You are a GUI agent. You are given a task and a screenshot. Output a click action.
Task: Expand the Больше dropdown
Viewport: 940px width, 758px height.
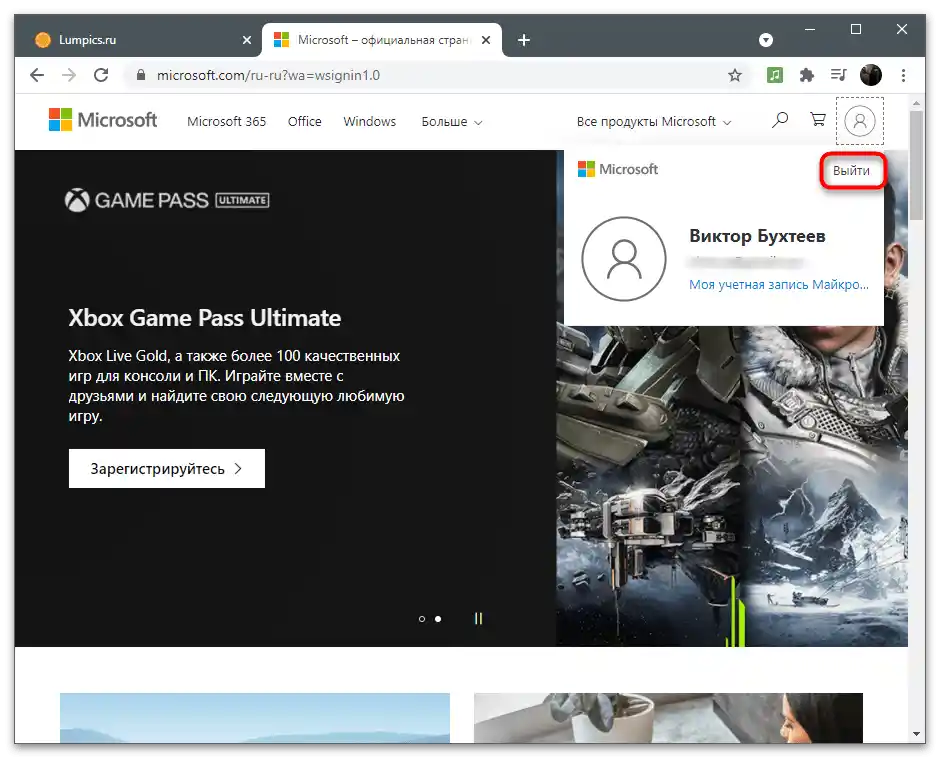click(451, 122)
